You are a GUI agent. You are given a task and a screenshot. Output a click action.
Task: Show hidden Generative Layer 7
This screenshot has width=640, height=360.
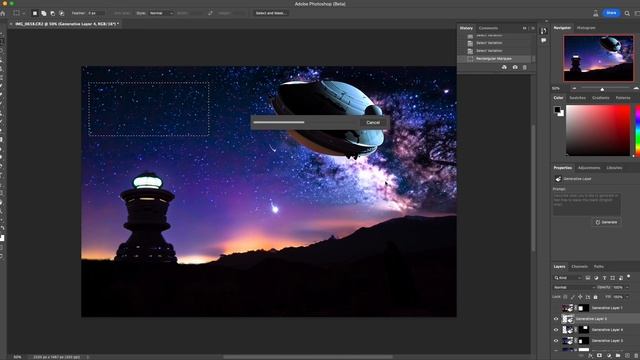tap(556, 308)
